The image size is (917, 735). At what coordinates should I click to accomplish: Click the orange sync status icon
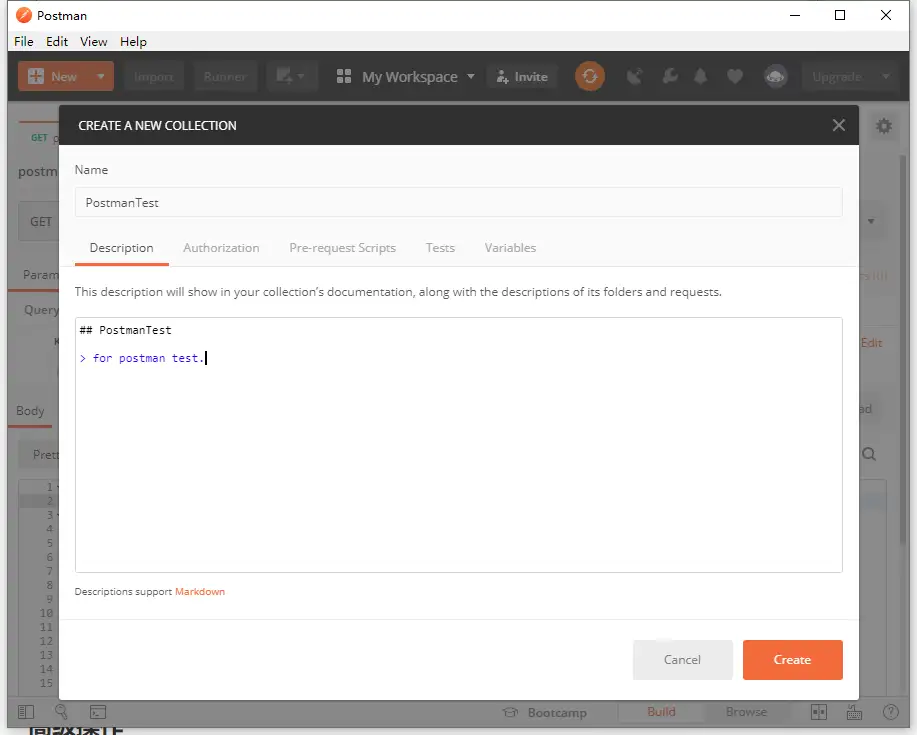590,76
